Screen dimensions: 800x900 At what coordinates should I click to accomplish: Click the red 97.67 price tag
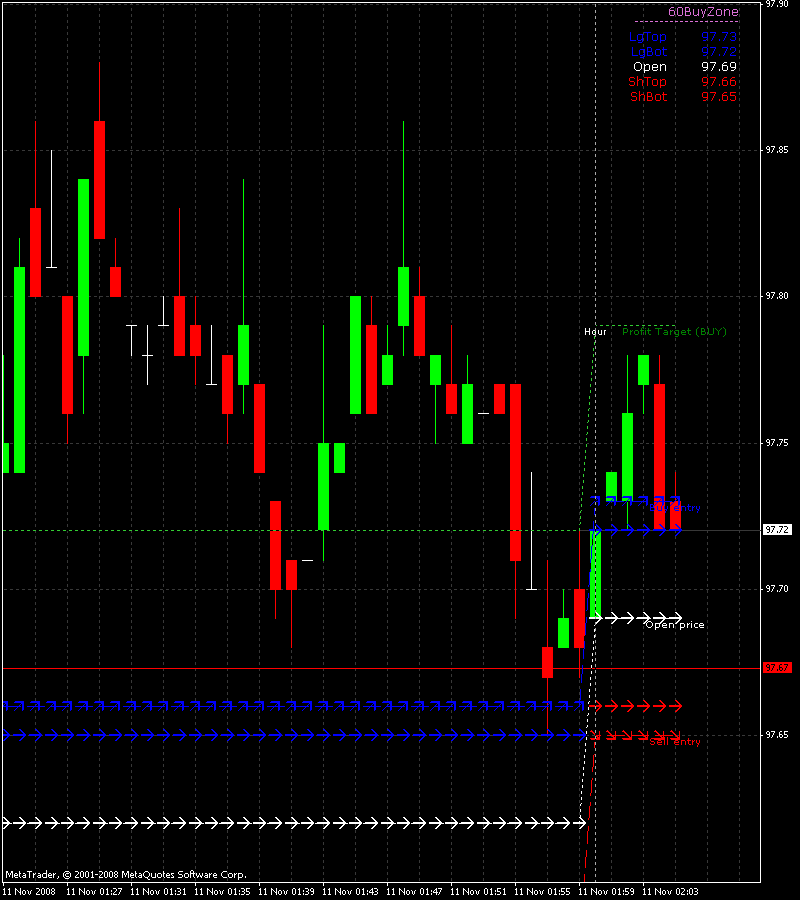click(x=777, y=668)
